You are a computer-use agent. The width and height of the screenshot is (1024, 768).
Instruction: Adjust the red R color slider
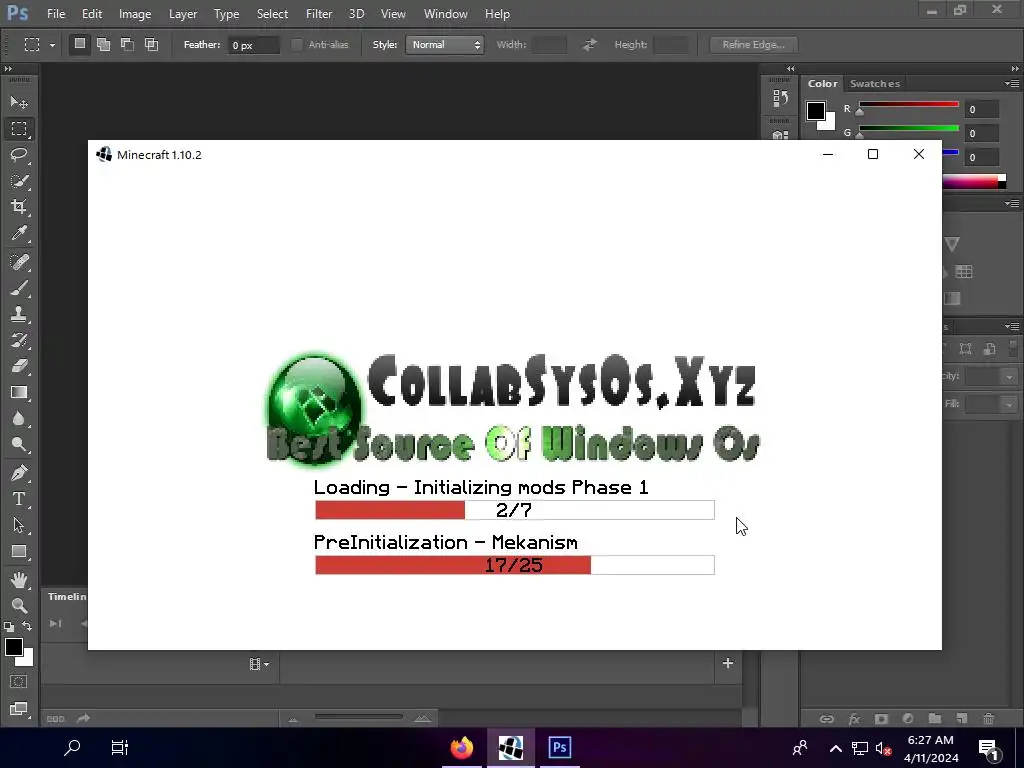coord(859,112)
